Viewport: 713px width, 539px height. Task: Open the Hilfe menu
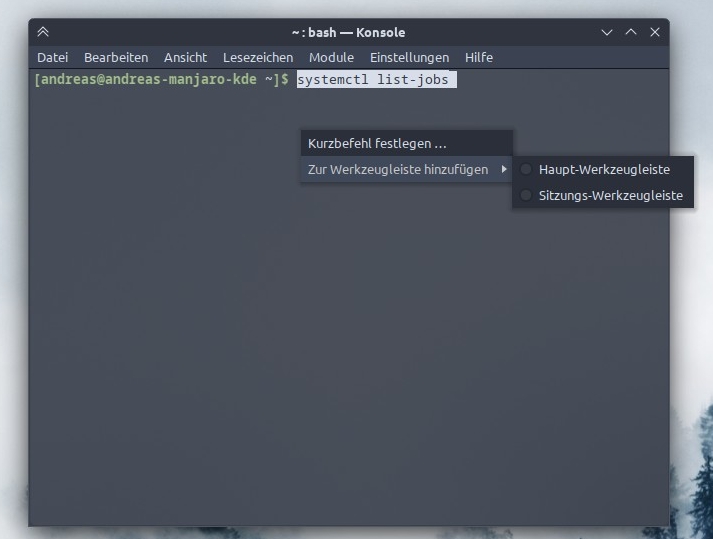pos(478,57)
